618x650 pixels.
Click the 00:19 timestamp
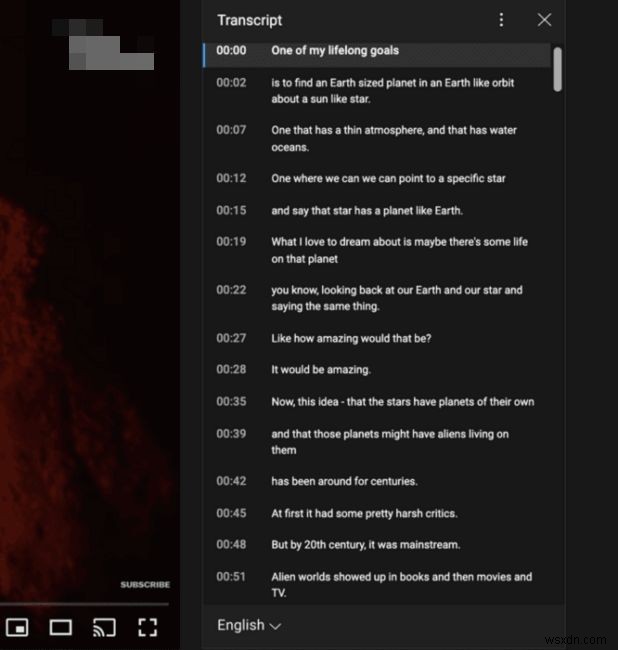231,241
